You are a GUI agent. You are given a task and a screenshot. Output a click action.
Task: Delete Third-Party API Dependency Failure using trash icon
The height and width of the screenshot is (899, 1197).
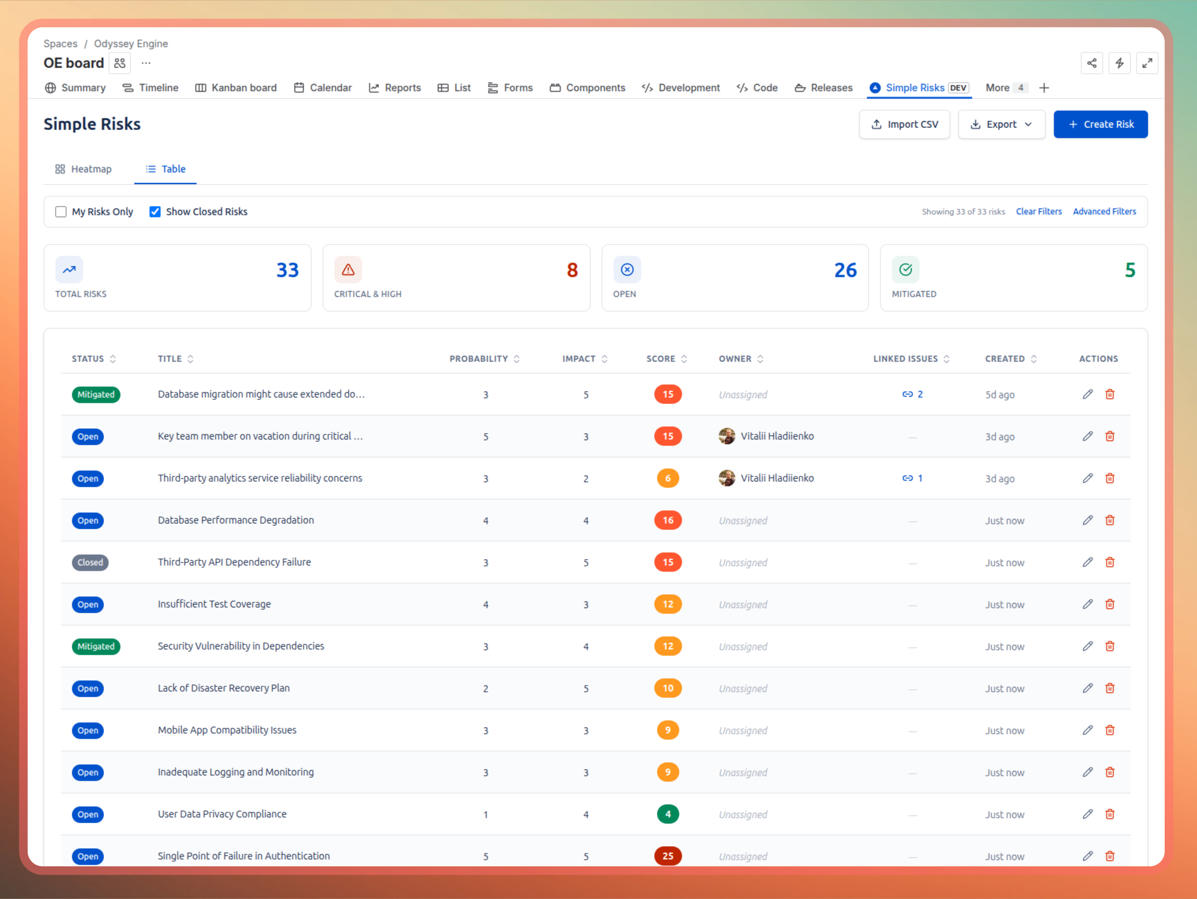coord(1110,562)
